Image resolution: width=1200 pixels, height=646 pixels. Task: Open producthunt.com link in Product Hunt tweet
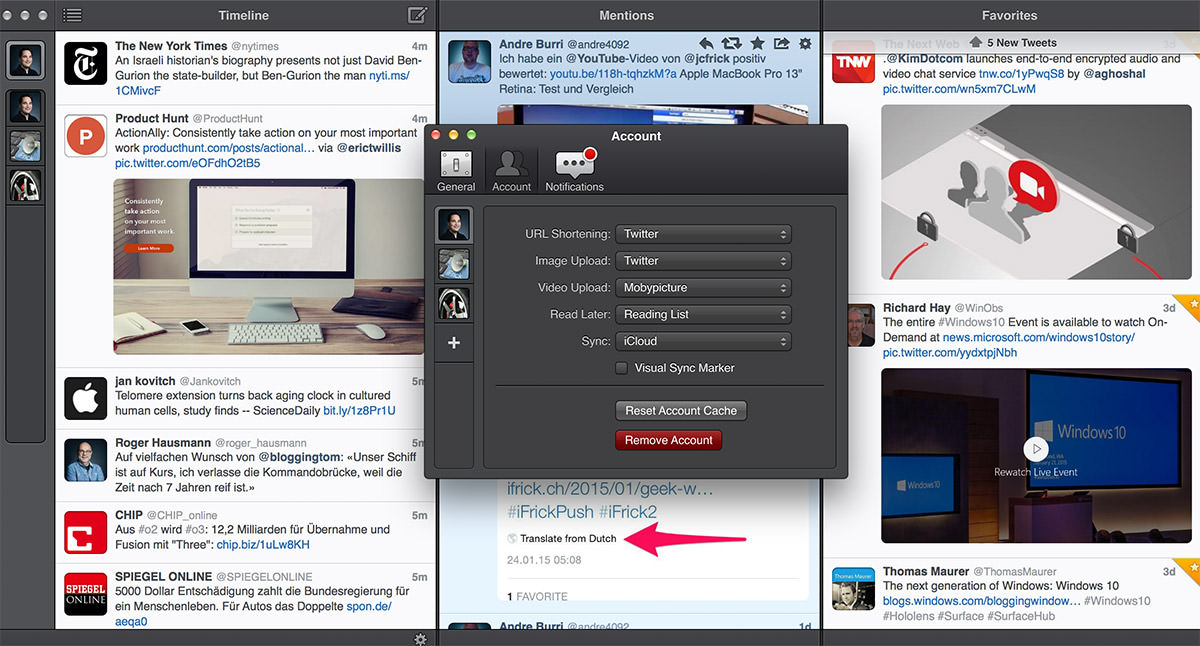[x=229, y=147]
